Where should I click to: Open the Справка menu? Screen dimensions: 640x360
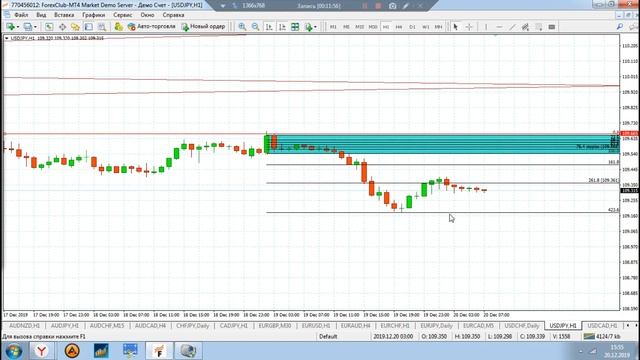click(x=173, y=15)
